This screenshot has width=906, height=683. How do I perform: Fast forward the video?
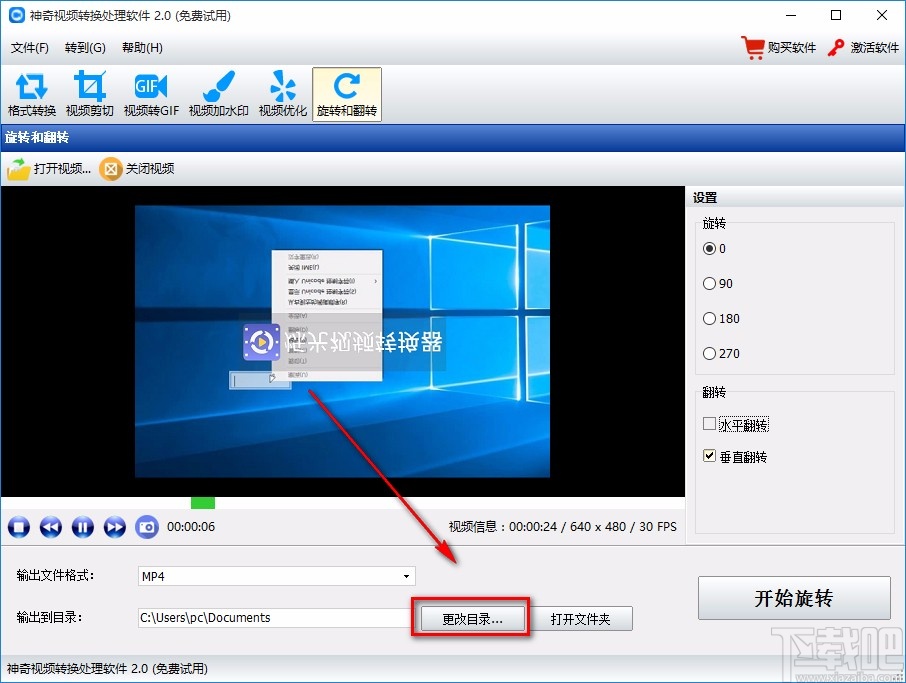tap(115, 527)
